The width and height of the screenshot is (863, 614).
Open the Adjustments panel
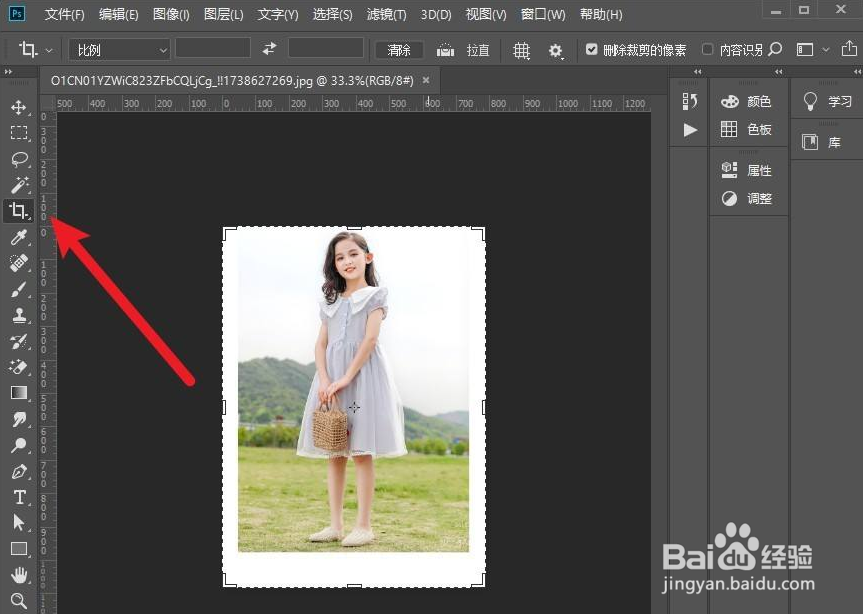point(746,199)
